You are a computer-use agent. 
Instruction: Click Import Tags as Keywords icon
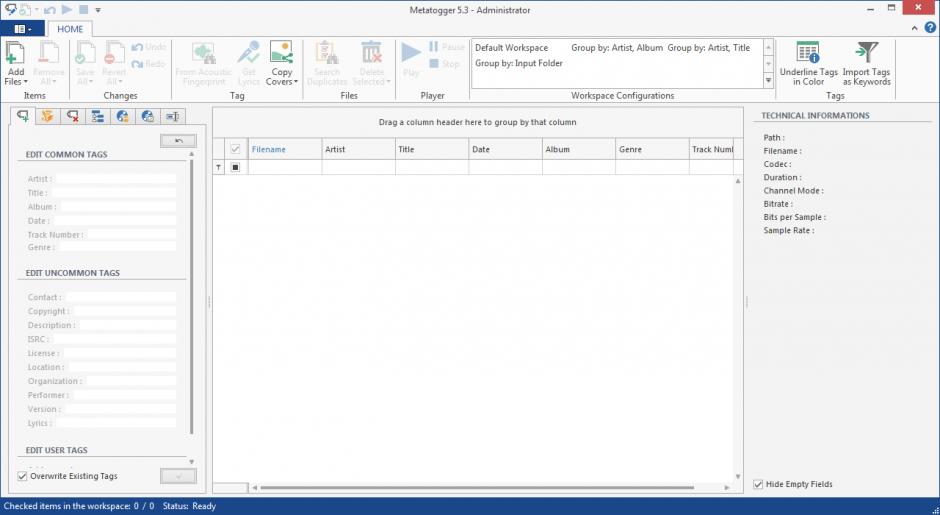[x=866, y=53]
